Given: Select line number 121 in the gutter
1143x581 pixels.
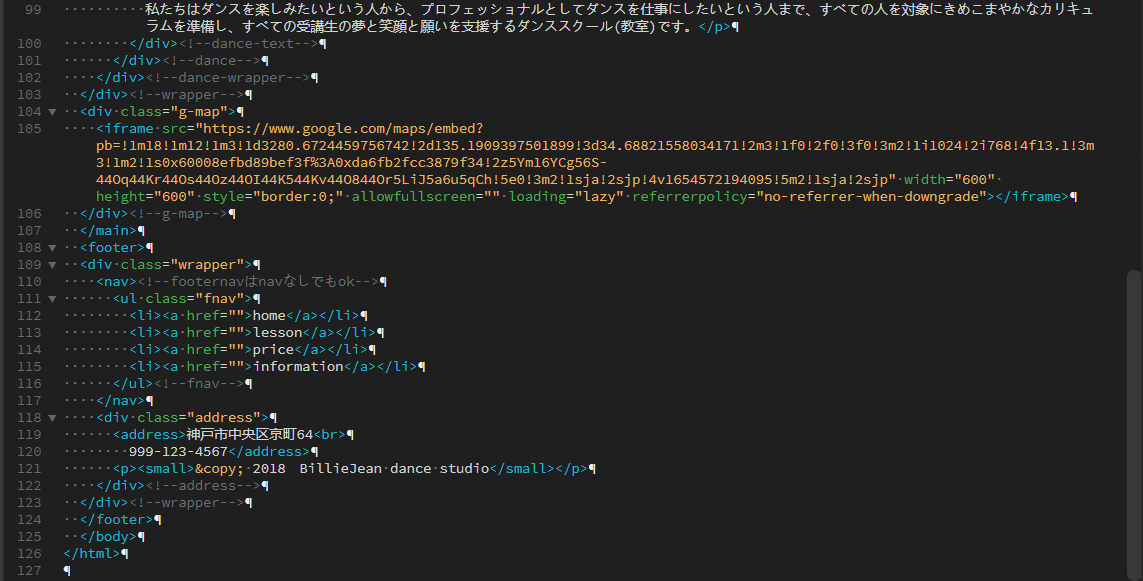Looking at the screenshot, I should coord(30,468).
